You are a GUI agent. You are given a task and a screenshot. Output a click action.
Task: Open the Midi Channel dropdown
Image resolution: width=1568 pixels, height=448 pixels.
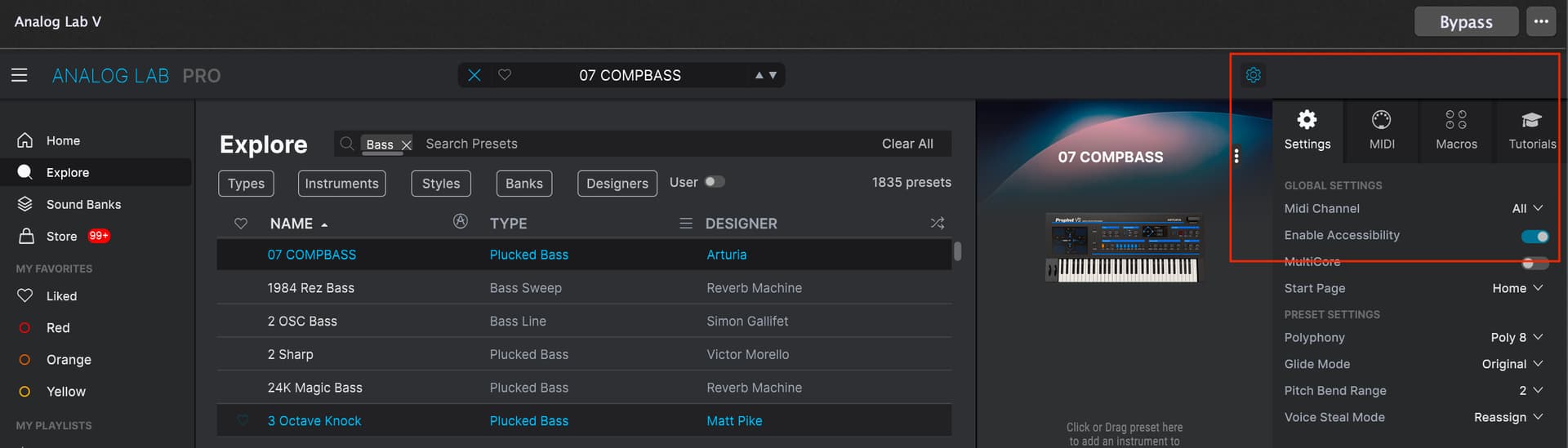[1526, 209]
